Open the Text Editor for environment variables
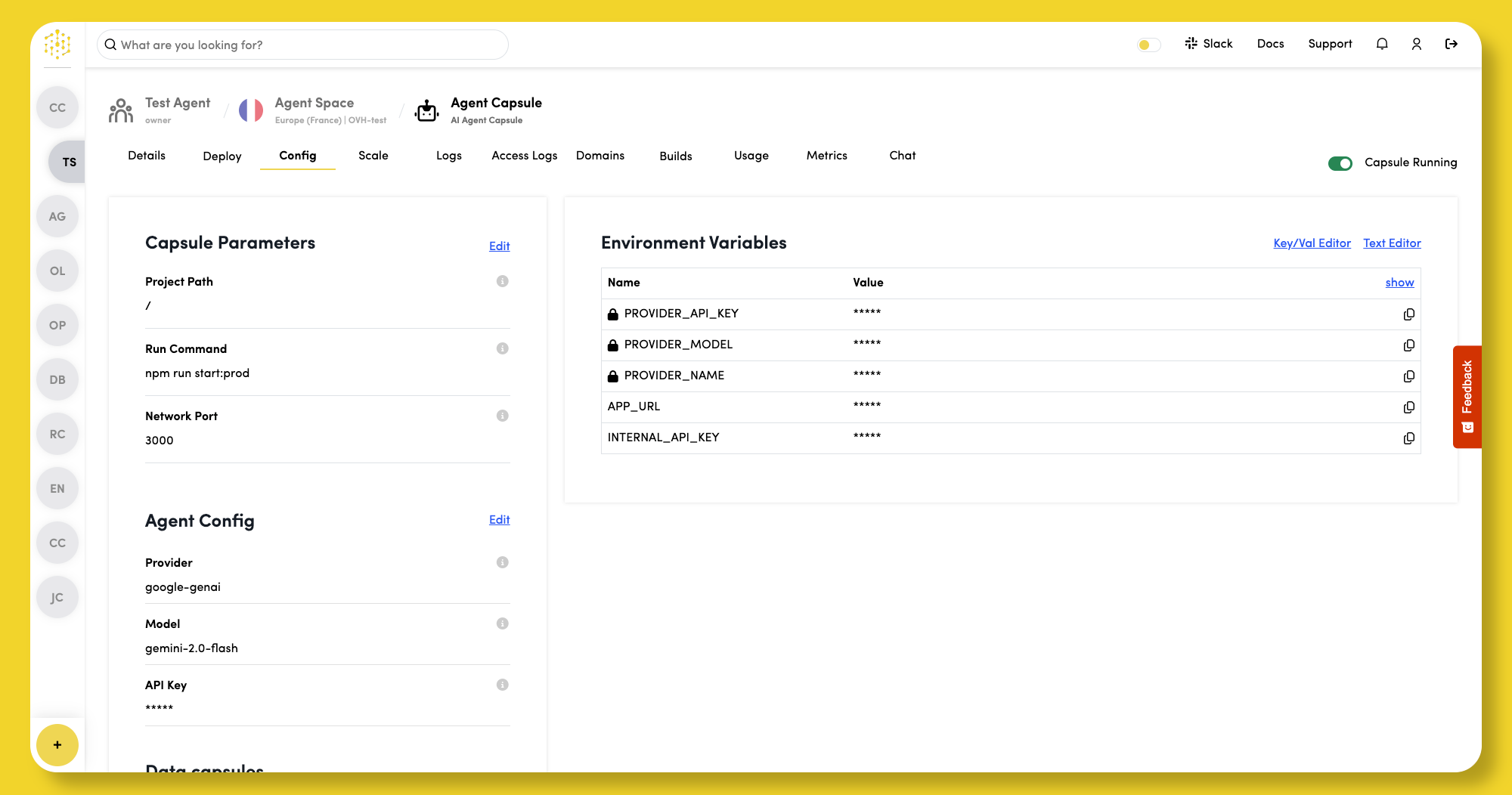The height and width of the screenshot is (795, 1512). (1392, 243)
